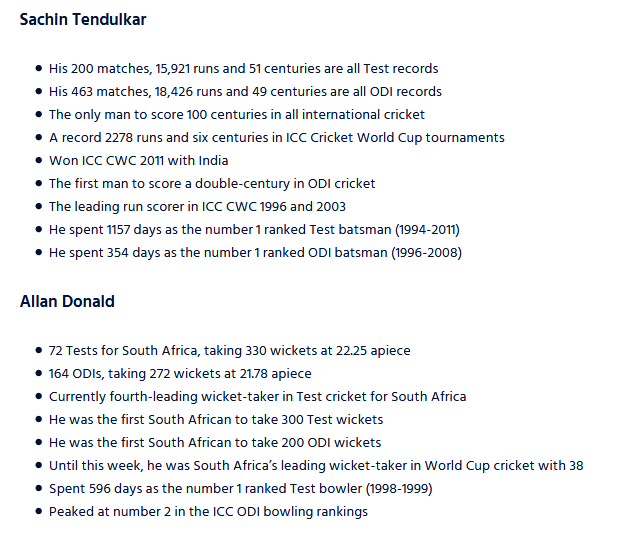Select the first to take 300 Test wickets line

pyautogui.click(x=216, y=420)
